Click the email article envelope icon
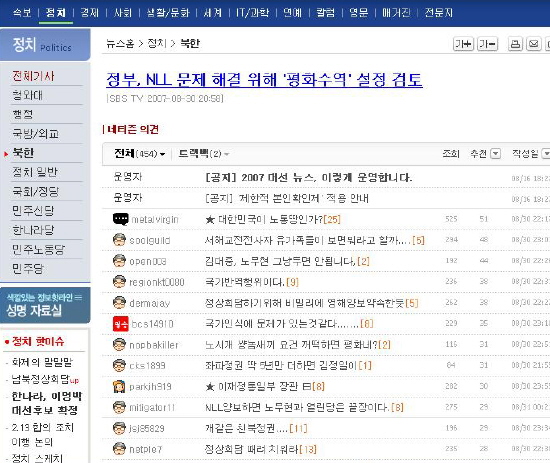Image resolution: width=550 pixels, height=463 pixels. coord(534,44)
